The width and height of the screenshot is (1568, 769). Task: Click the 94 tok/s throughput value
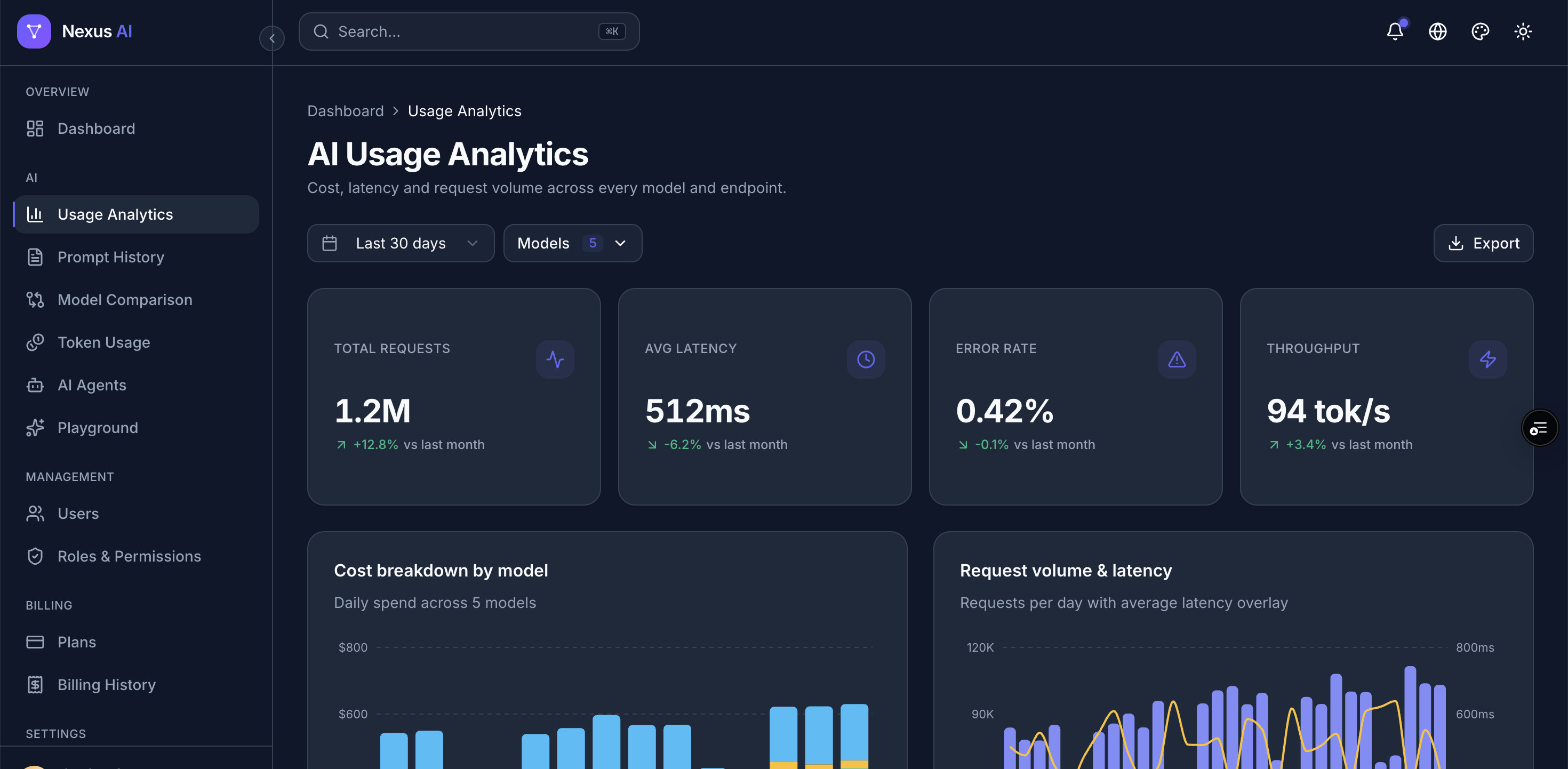click(1328, 411)
